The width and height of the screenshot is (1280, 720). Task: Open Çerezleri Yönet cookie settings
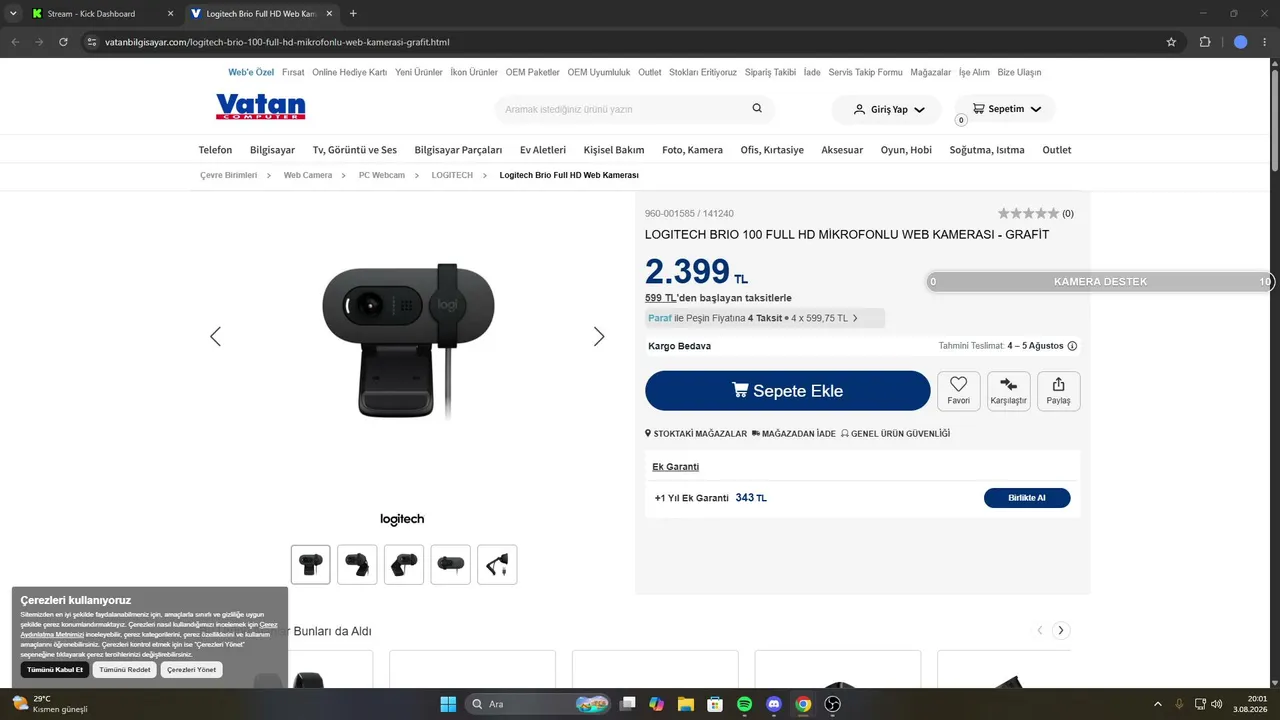191,670
